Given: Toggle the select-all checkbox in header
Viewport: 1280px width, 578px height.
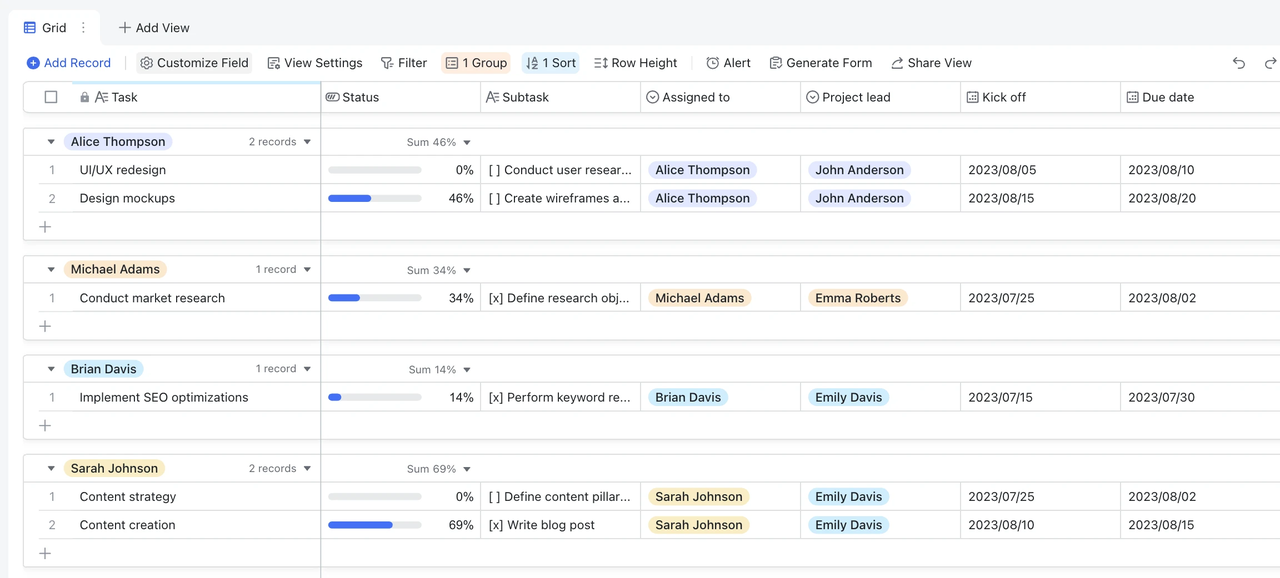Looking at the screenshot, I should pos(51,97).
